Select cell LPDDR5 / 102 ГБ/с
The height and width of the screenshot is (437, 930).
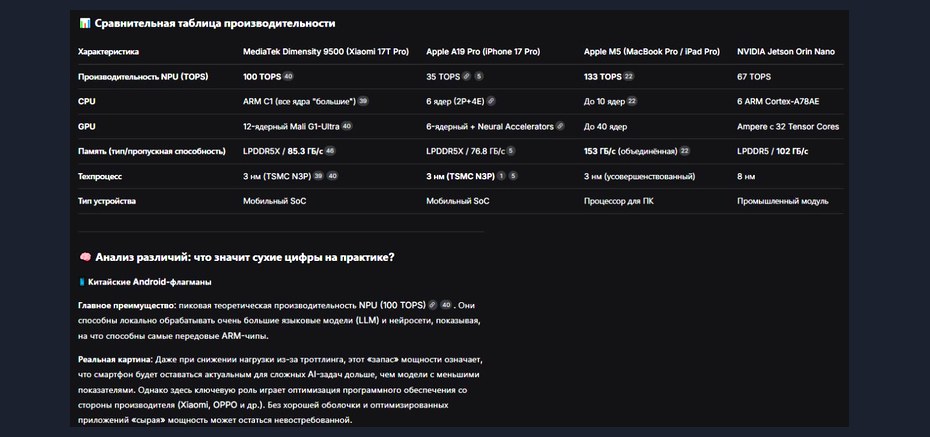click(772, 151)
